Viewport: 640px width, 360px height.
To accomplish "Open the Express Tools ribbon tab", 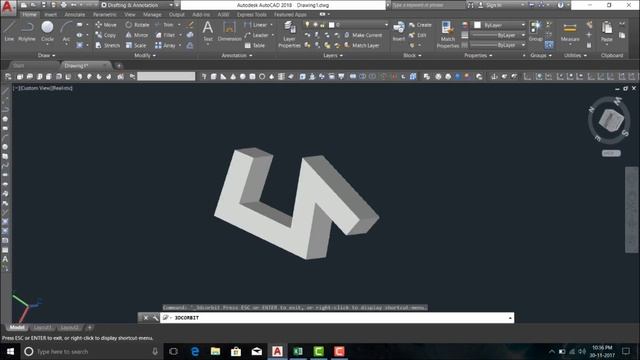I will [251, 14].
